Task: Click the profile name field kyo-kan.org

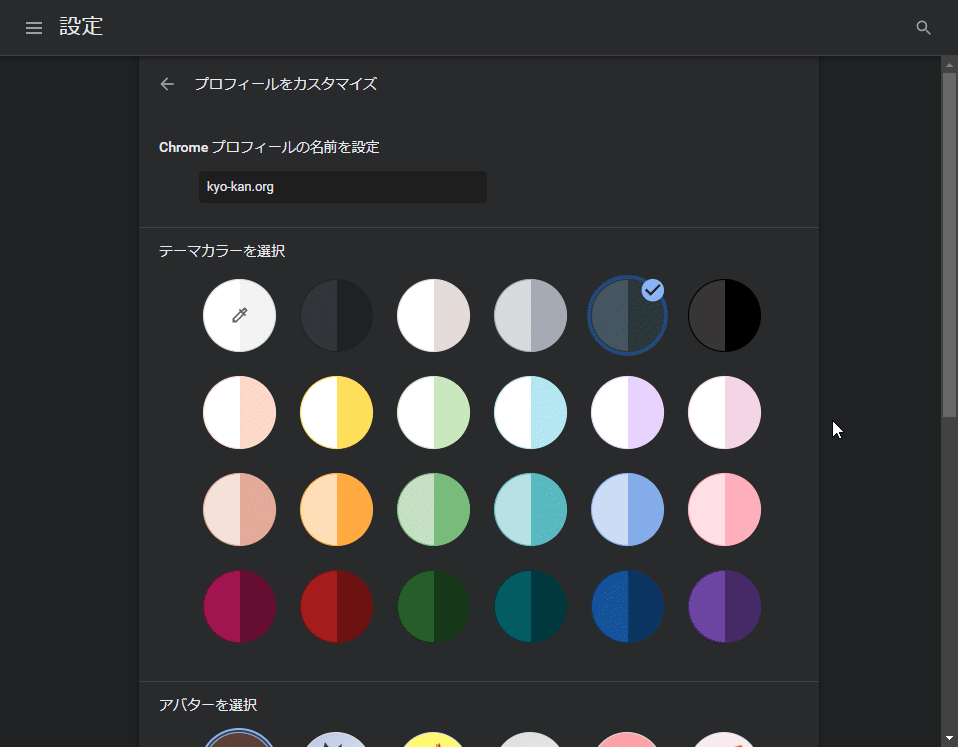Action: coord(343,187)
